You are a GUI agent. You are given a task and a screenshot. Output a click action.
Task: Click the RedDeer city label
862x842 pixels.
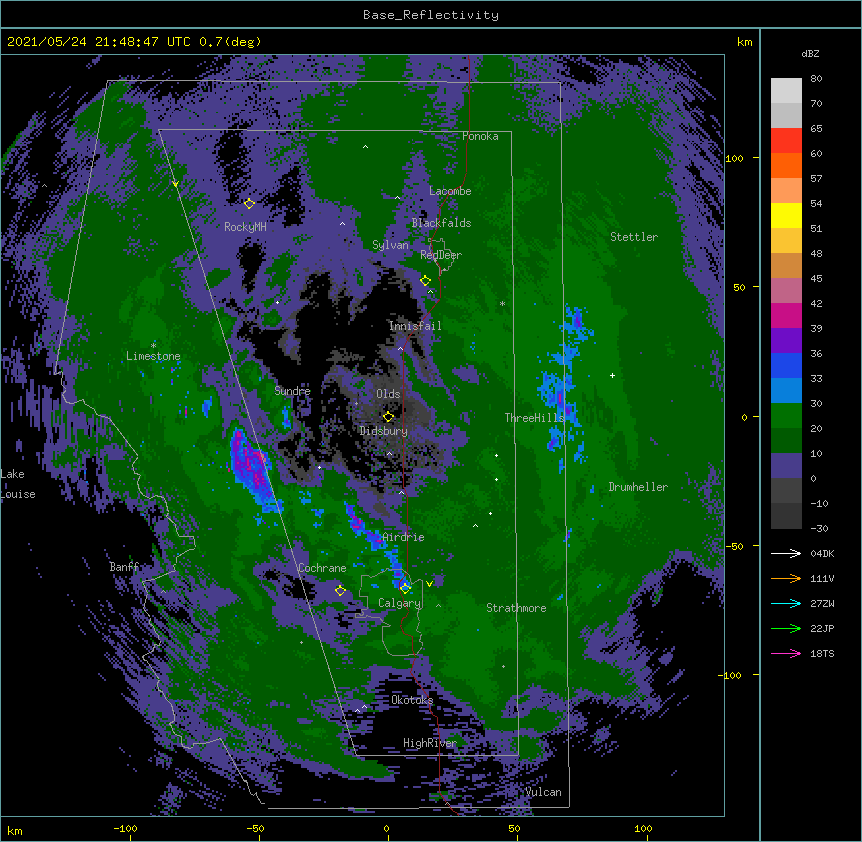coord(441,255)
